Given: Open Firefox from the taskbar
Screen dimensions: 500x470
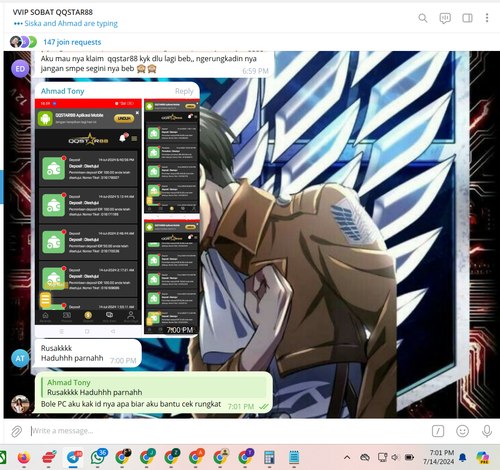Looking at the screenshot, I should [24, 457].
